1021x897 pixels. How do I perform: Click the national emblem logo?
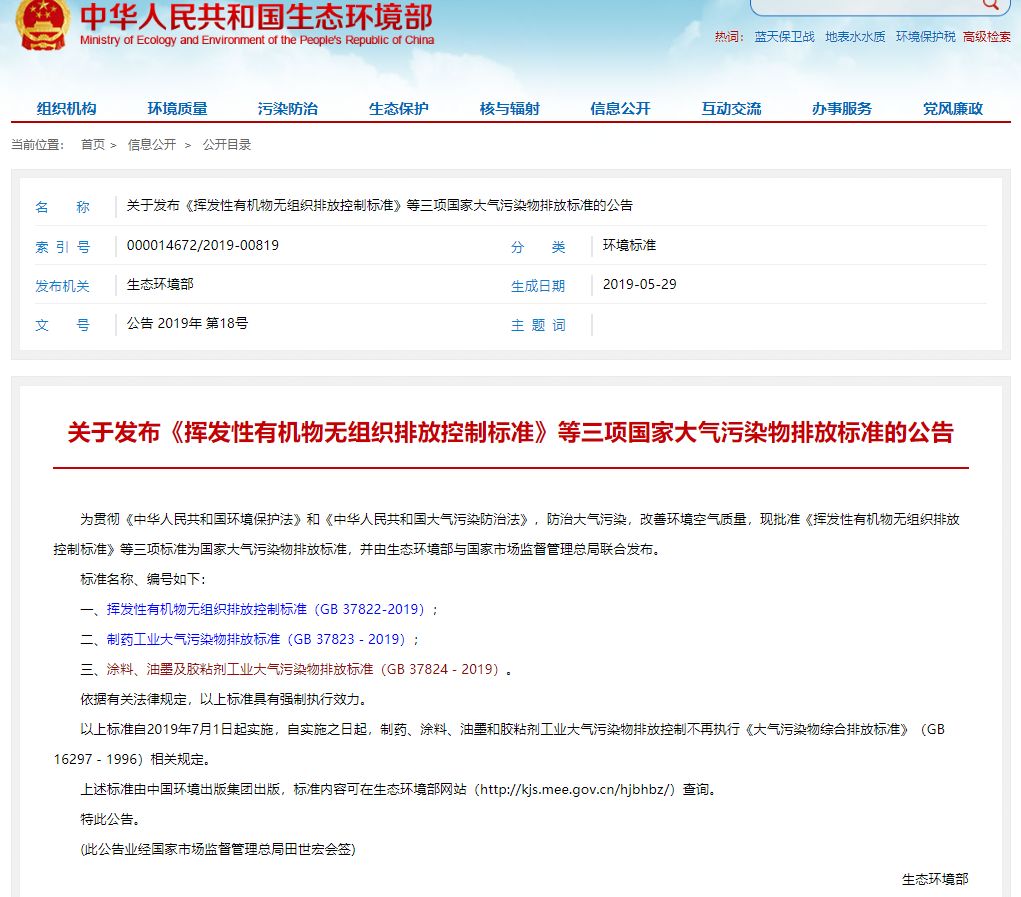(x=42, y=23)
